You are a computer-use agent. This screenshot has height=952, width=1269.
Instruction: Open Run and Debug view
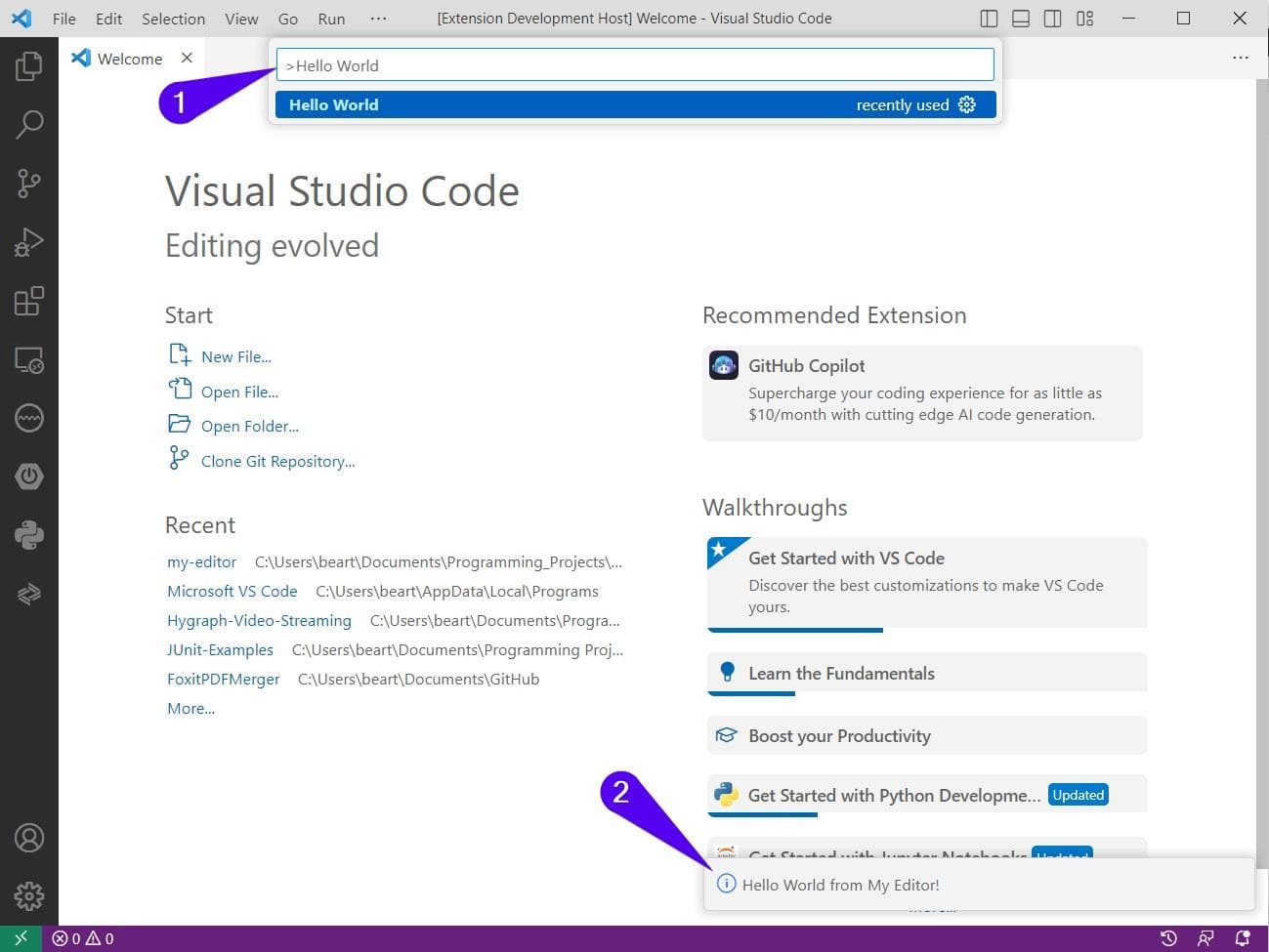[29, 242]
